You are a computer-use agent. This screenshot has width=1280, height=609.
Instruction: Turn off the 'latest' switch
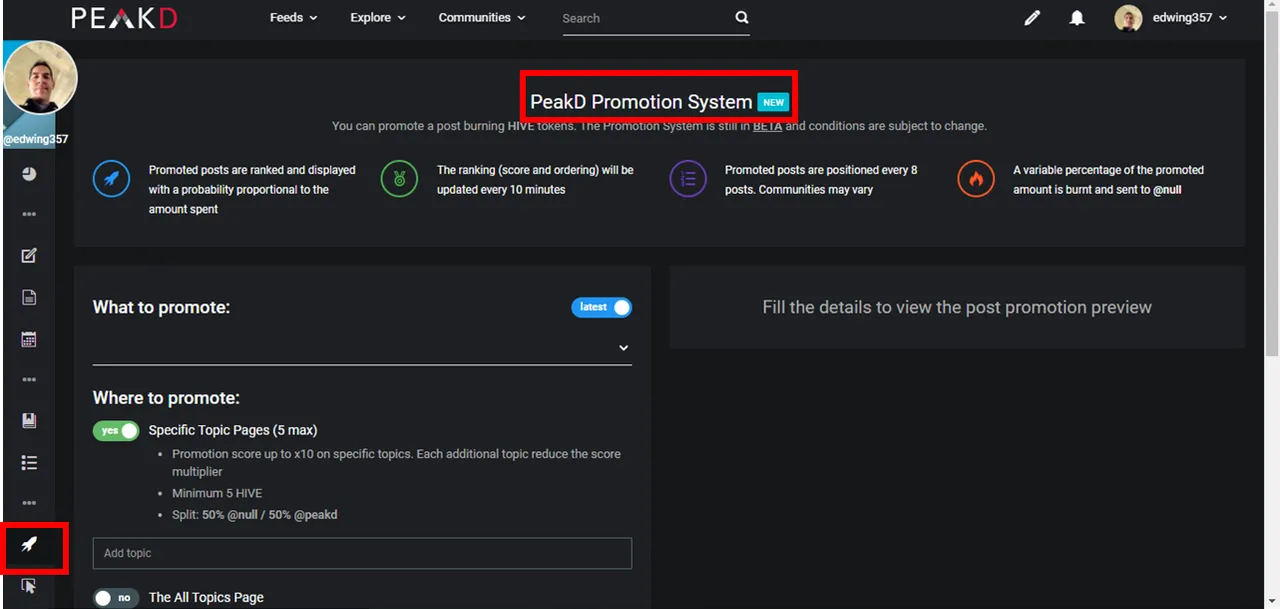coord(602,307)
